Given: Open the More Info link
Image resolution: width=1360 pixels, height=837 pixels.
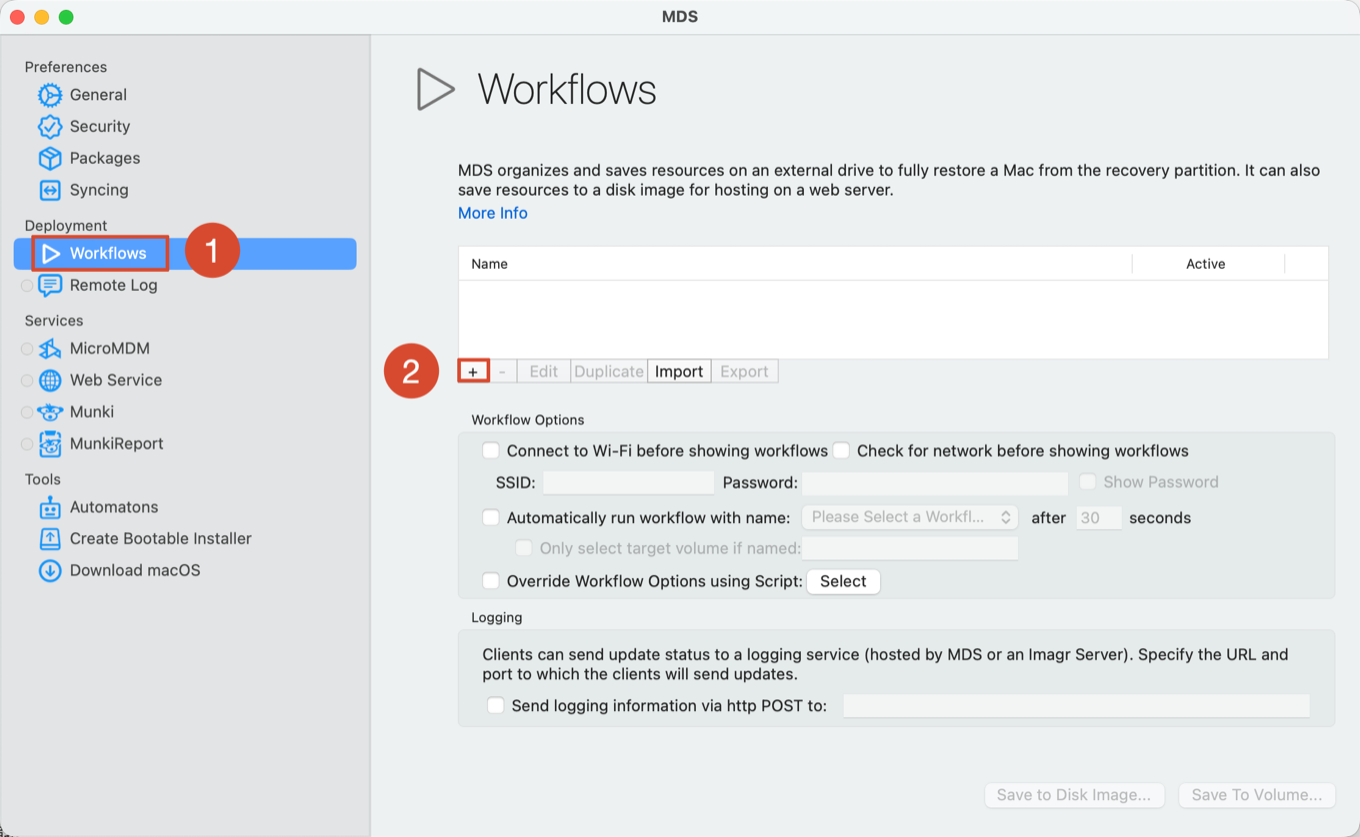Looking at the screenshot, I should click(493, 213).
